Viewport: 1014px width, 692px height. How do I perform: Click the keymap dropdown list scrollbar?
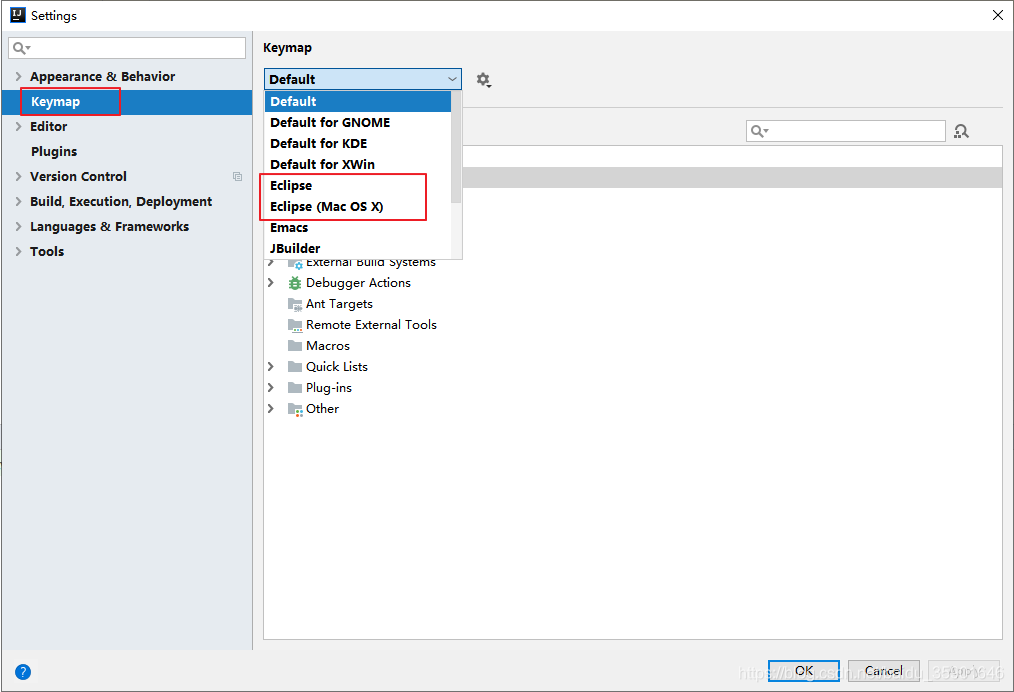(457, 147)
